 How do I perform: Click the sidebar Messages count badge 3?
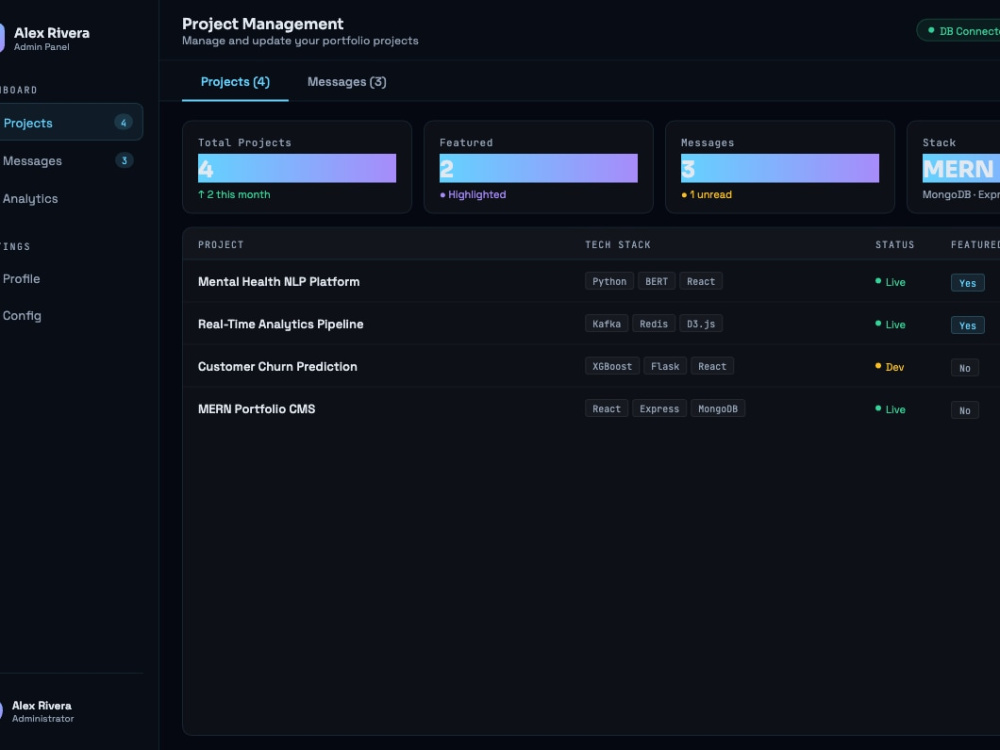click(124, 161)
